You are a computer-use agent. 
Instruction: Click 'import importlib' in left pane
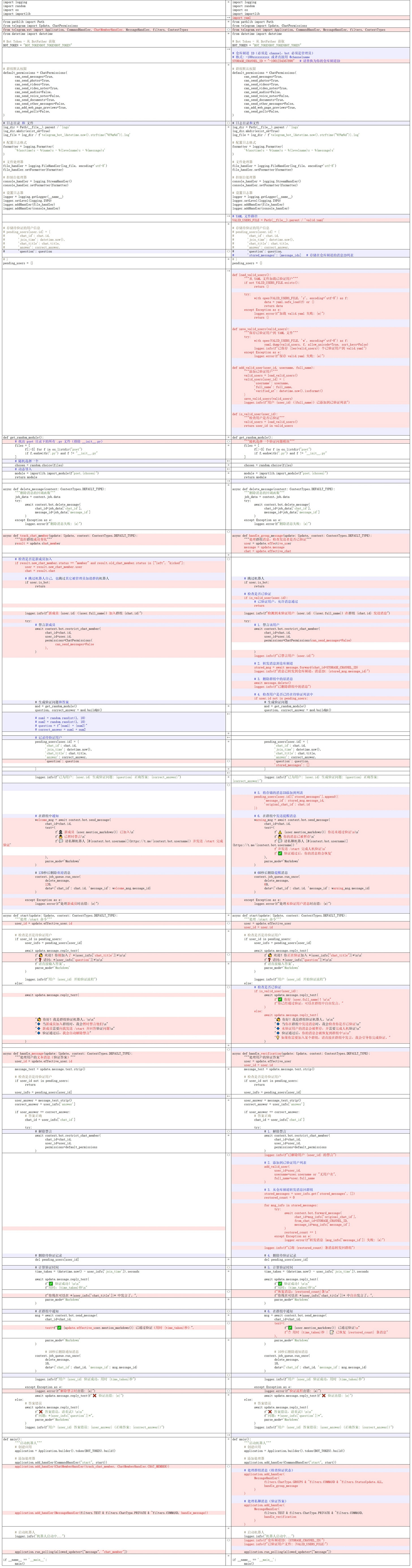16,13
